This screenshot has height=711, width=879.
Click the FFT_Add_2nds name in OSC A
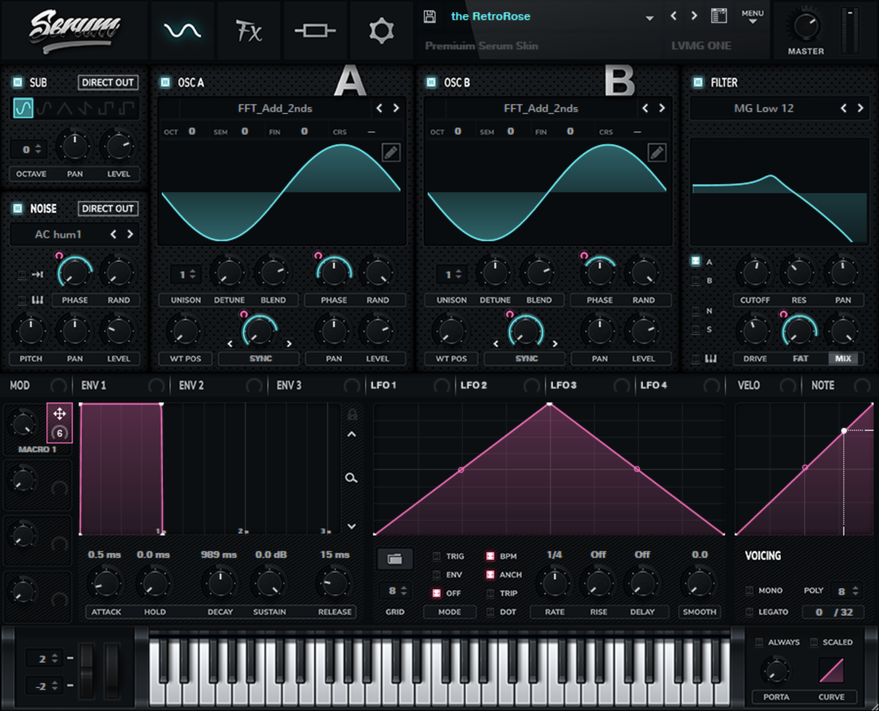[x=275, y=108]
